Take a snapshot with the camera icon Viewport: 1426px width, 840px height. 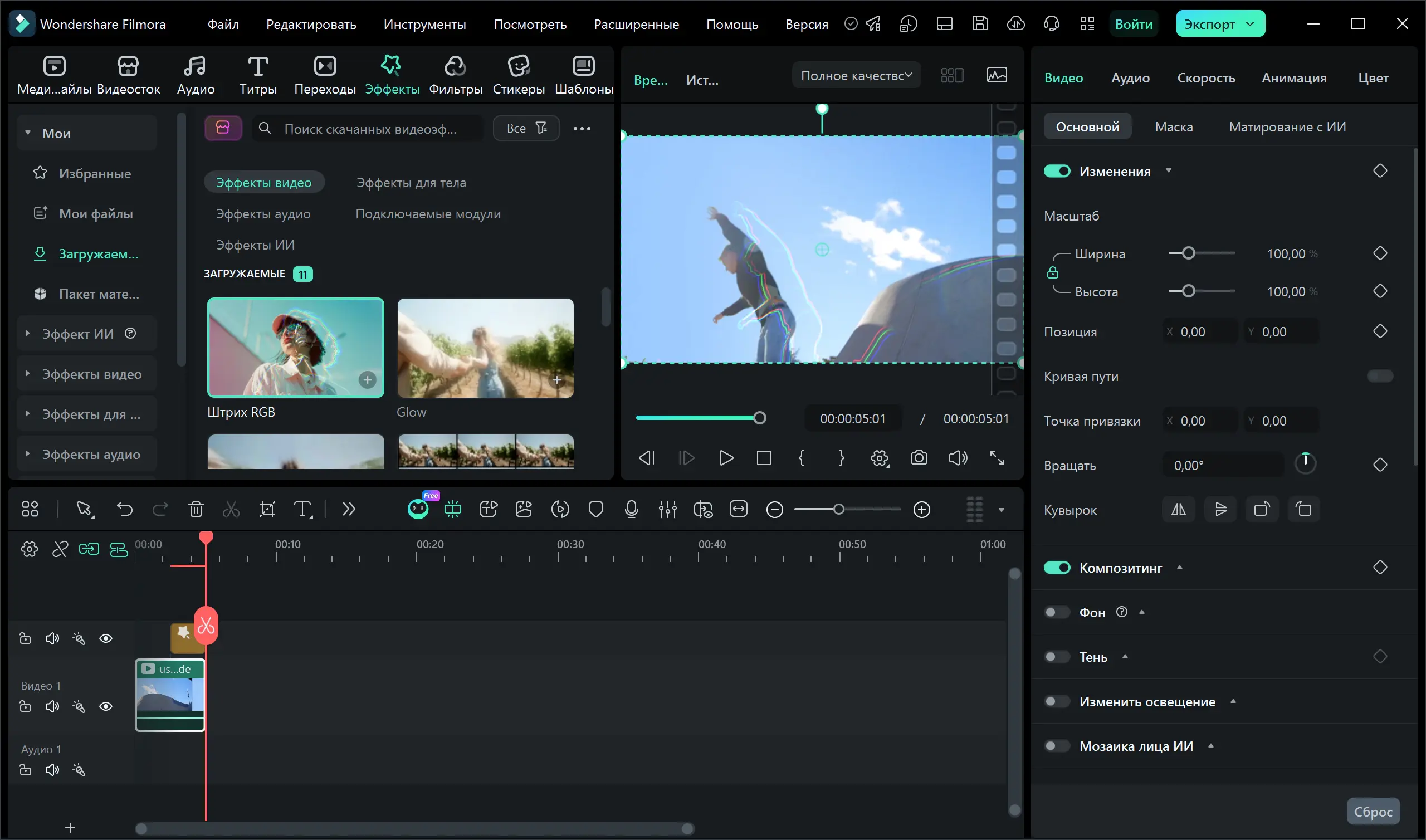point(919,457)
